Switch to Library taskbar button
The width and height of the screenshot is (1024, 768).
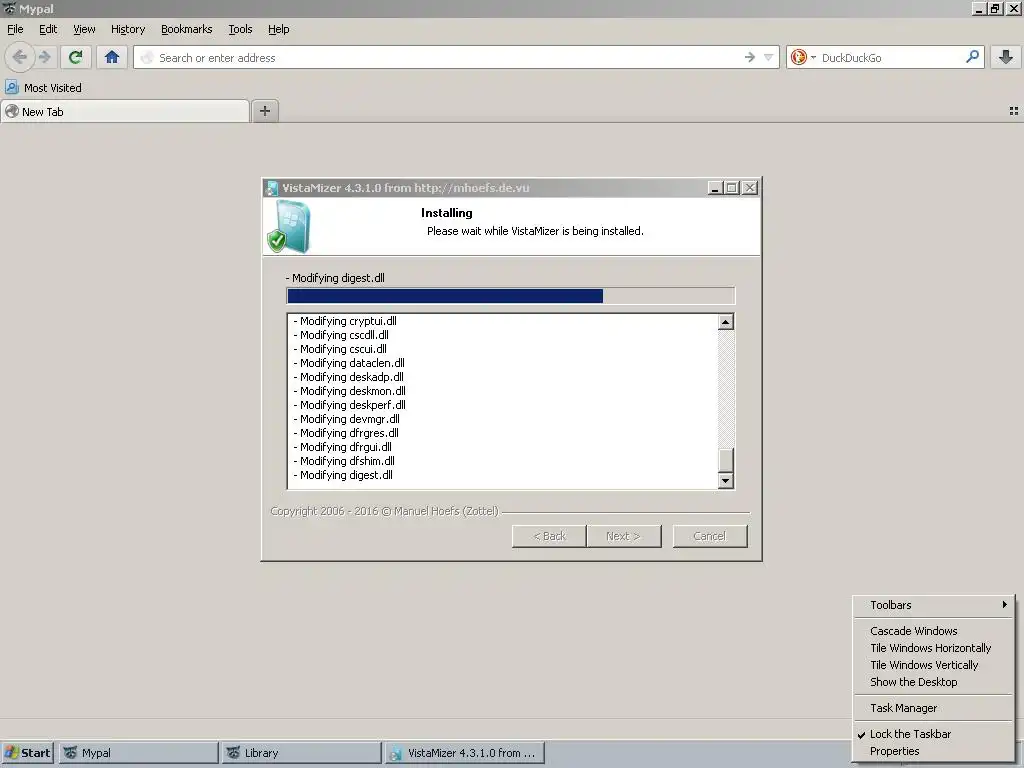[302, 753]
